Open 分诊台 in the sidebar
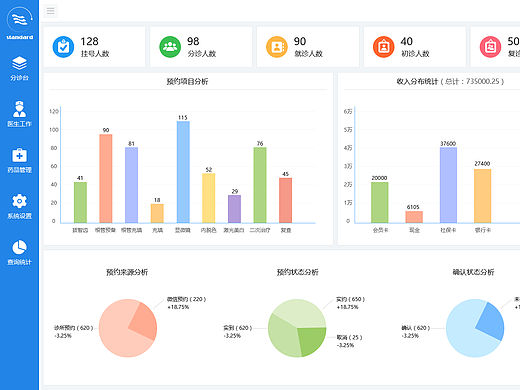 (19, 68)
